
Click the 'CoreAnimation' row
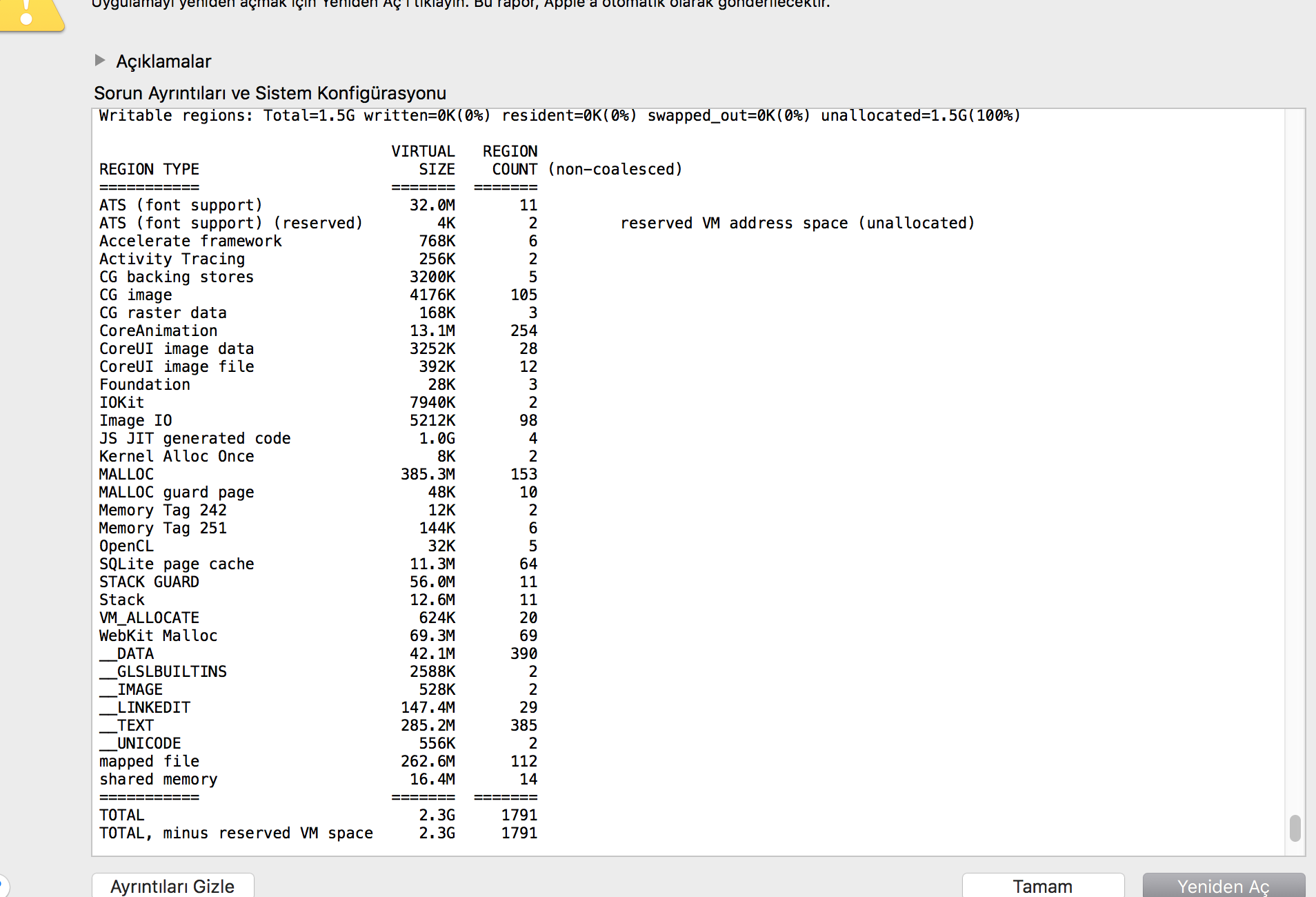click(x=318, y=331)
